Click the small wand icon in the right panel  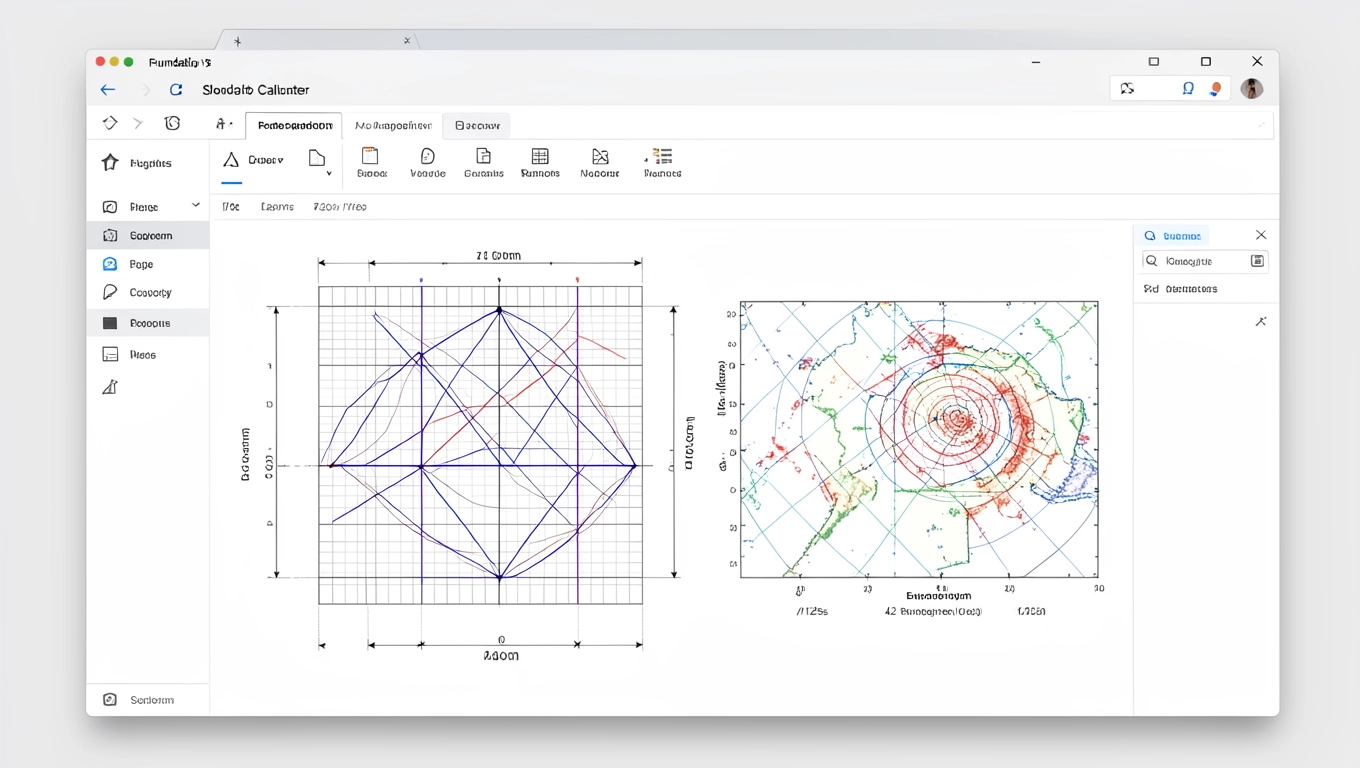tap(1260, 322)
